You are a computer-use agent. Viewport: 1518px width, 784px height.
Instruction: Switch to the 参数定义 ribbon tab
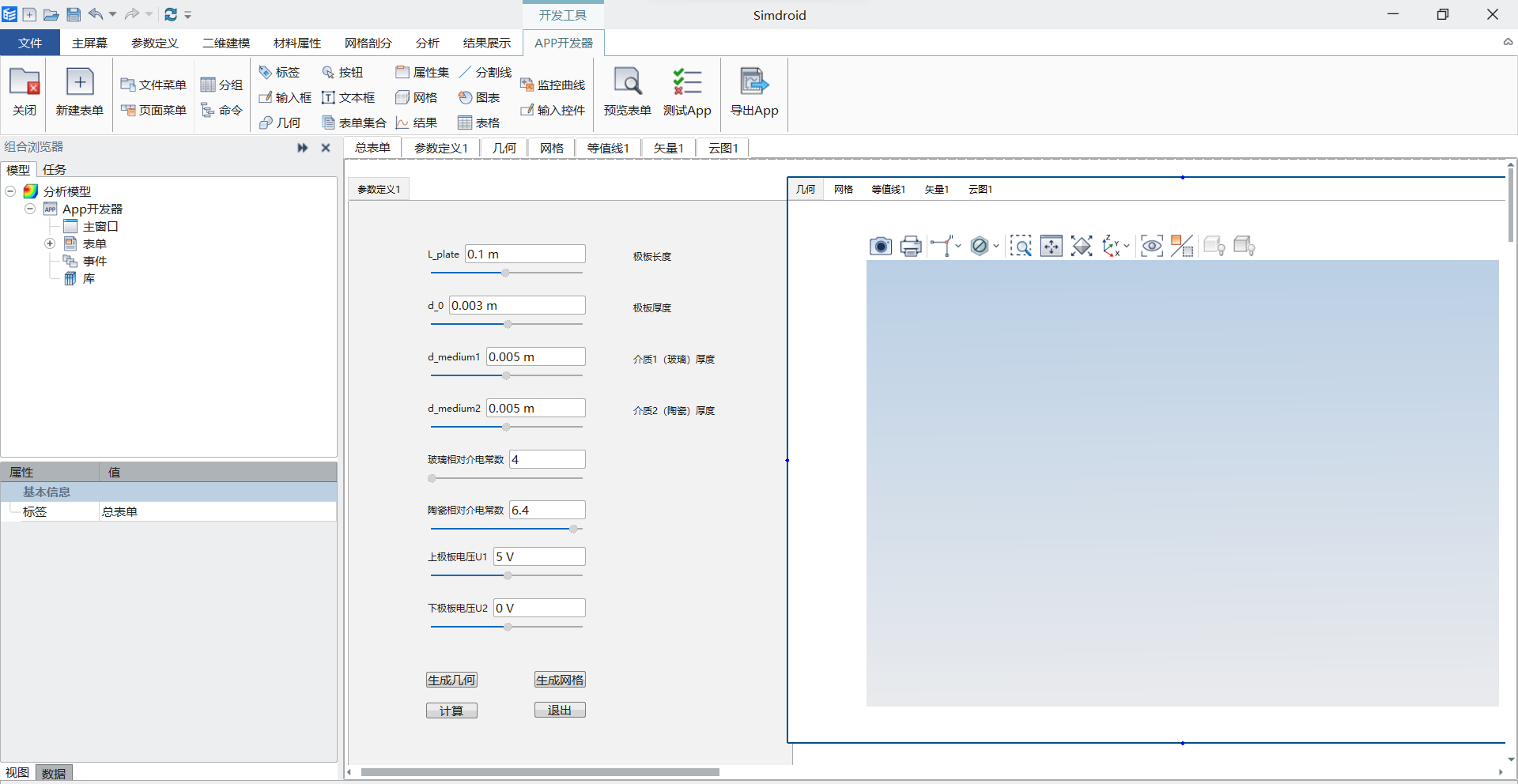pos(155,43)
